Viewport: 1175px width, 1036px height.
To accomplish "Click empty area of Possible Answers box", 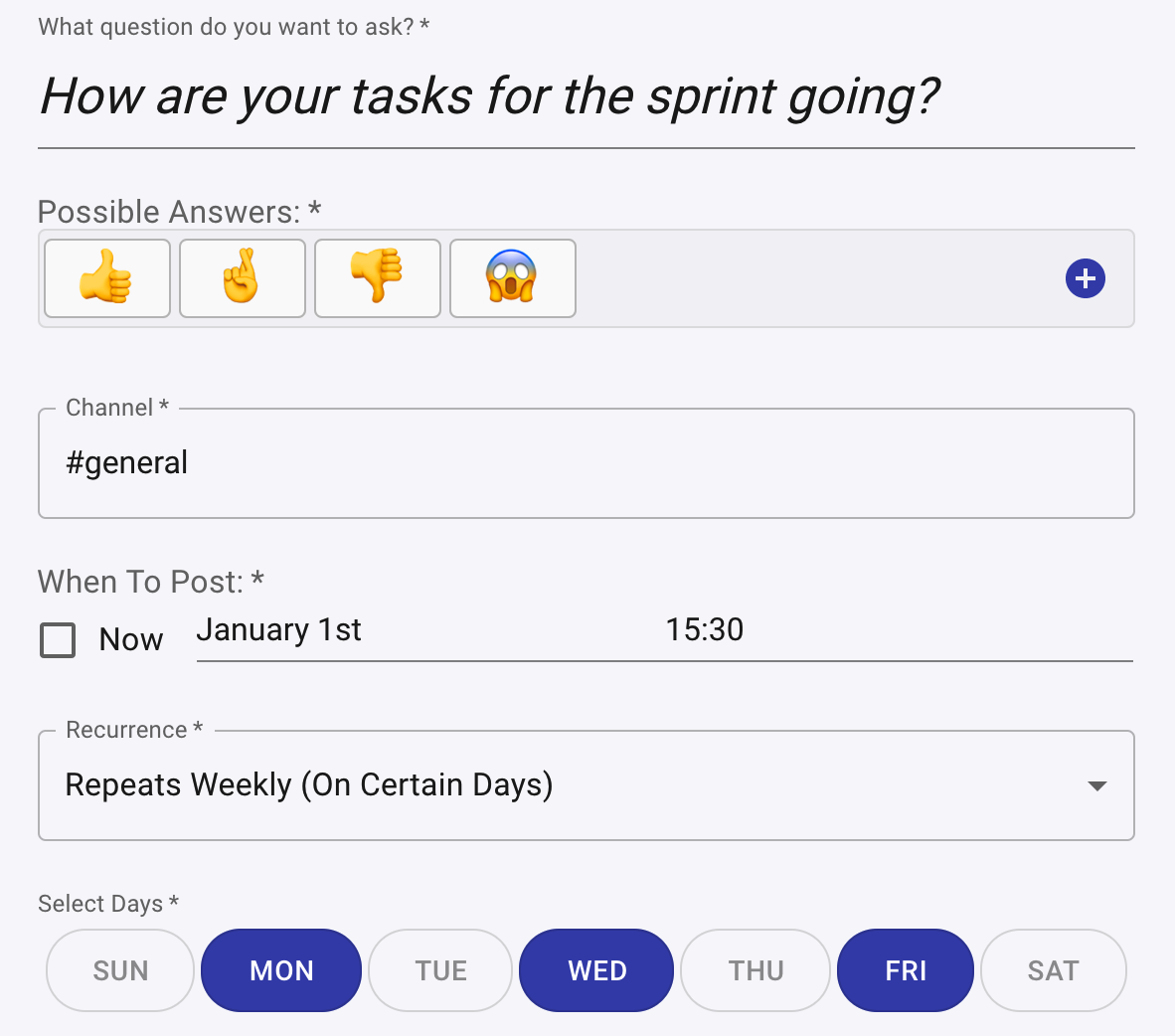I will tap(817, 278).
